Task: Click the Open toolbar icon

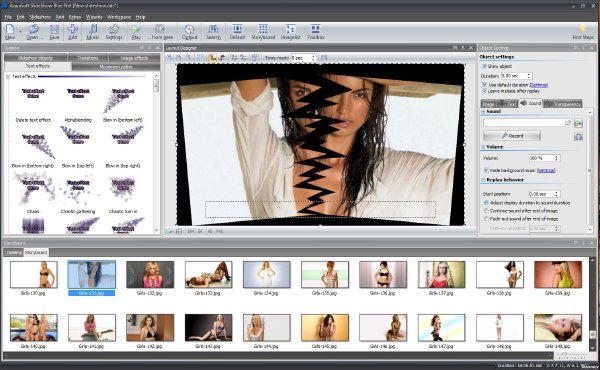Action: pos(34,32)
